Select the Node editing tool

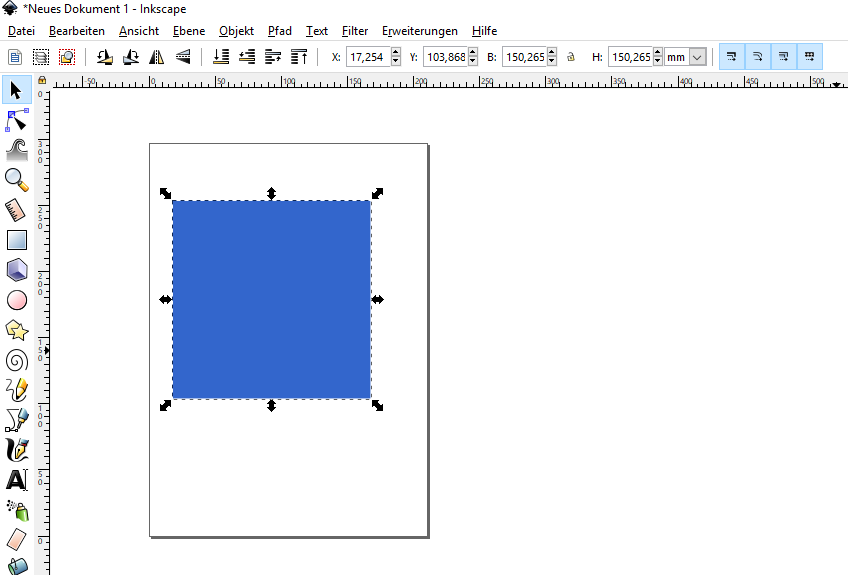tap(16, 120)
